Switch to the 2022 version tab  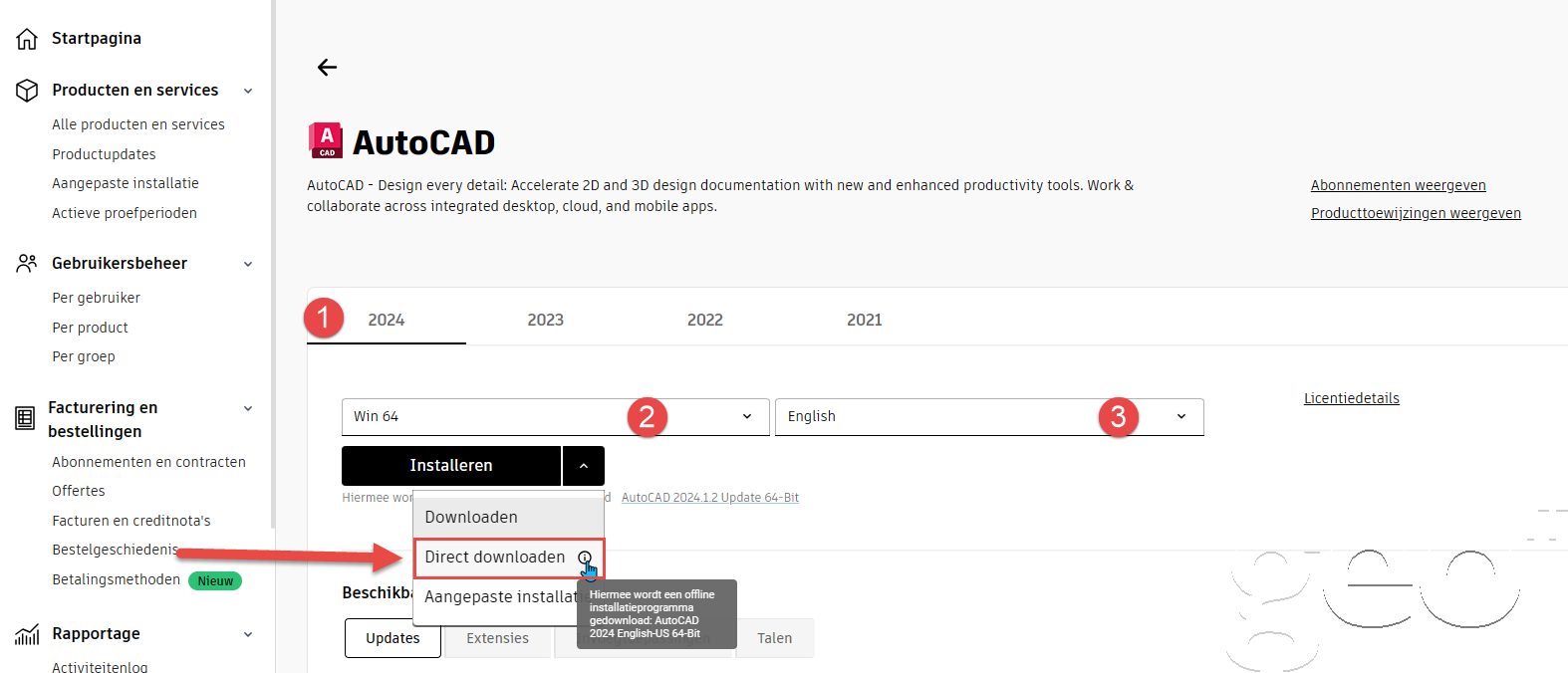tap(705, 320)
